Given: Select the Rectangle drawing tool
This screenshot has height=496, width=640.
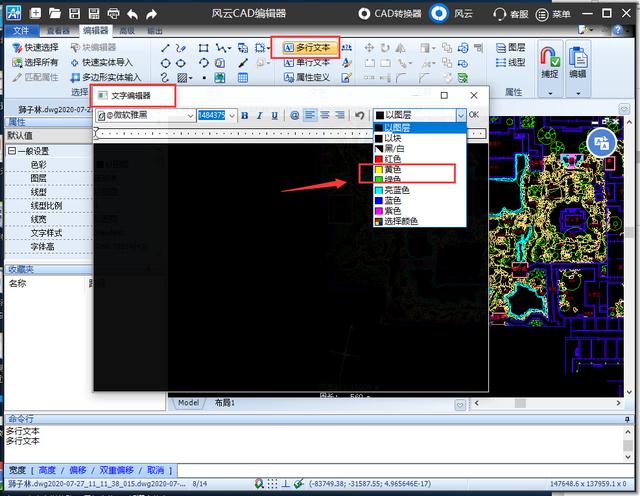Looking at the screenshot, I should coord(203,48).
